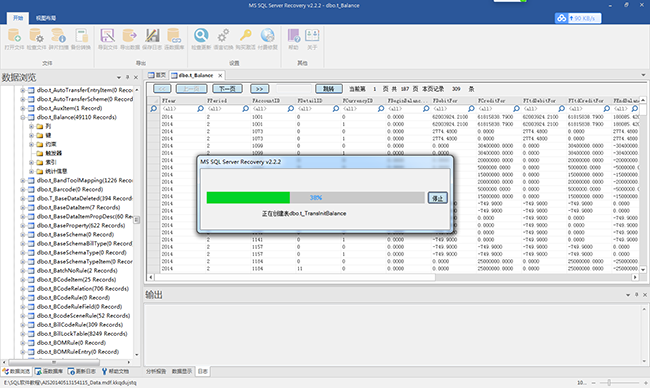Open the data display output tab
650x388 pixels.
tap(182, 371)
